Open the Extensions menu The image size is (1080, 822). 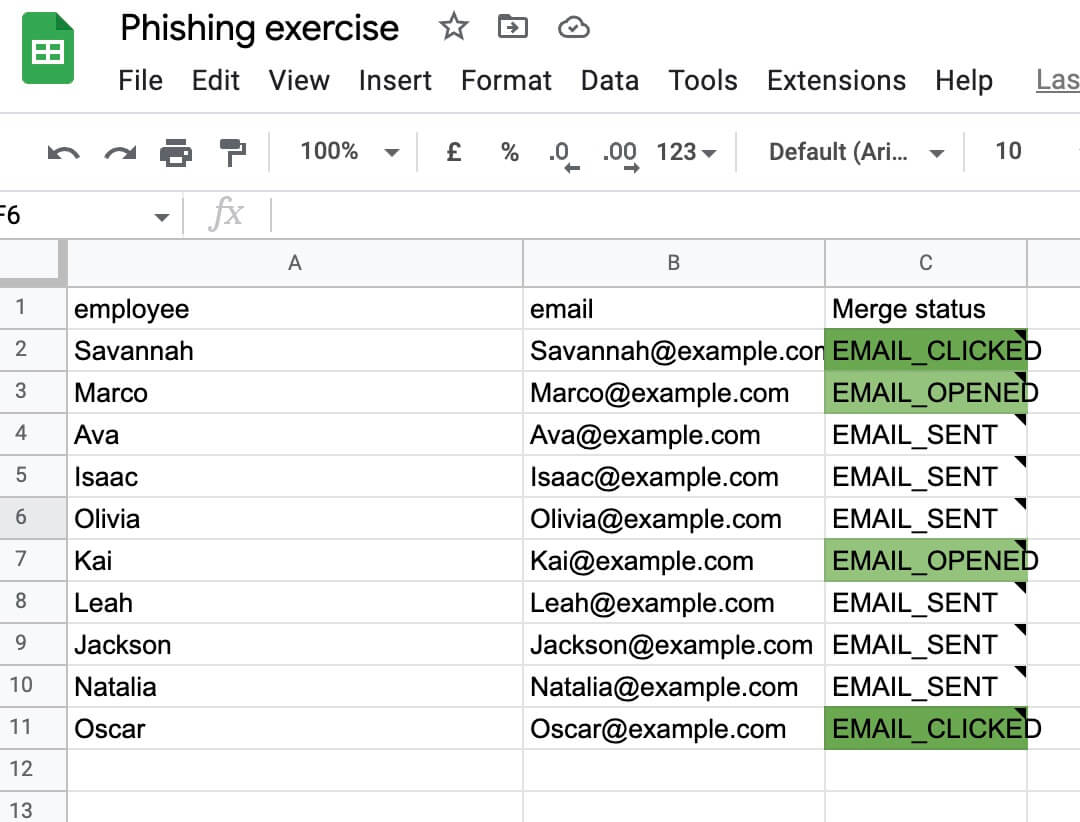(836, 81)
